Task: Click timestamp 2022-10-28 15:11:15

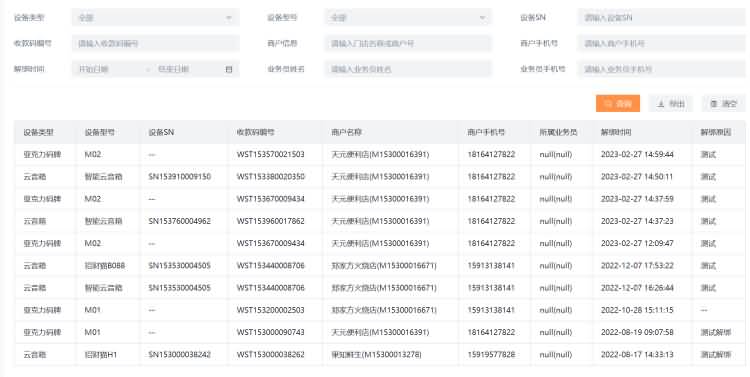Action: click(637, 310)
